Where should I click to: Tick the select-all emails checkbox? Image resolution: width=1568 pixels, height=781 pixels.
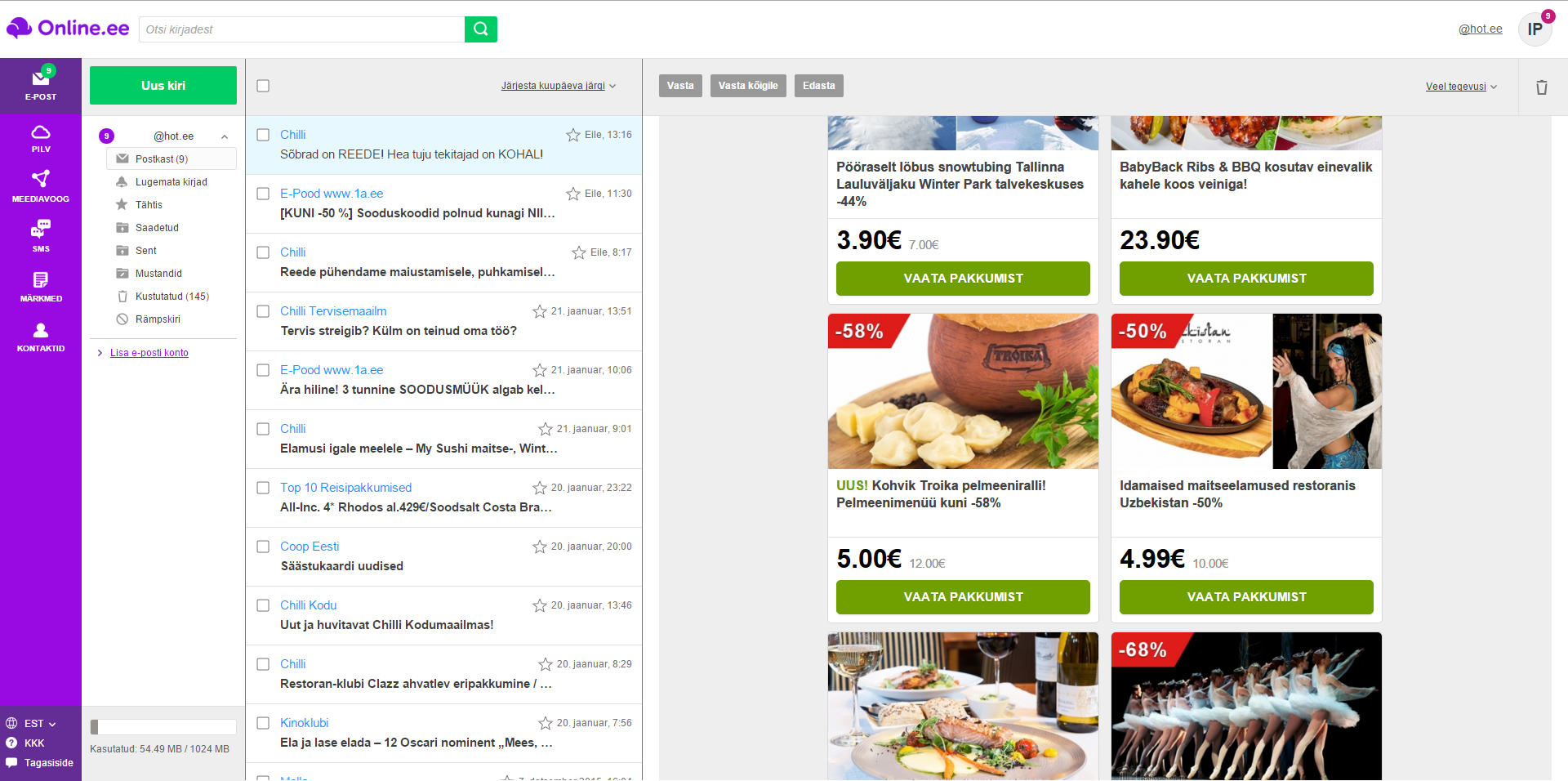click(263, 86)
